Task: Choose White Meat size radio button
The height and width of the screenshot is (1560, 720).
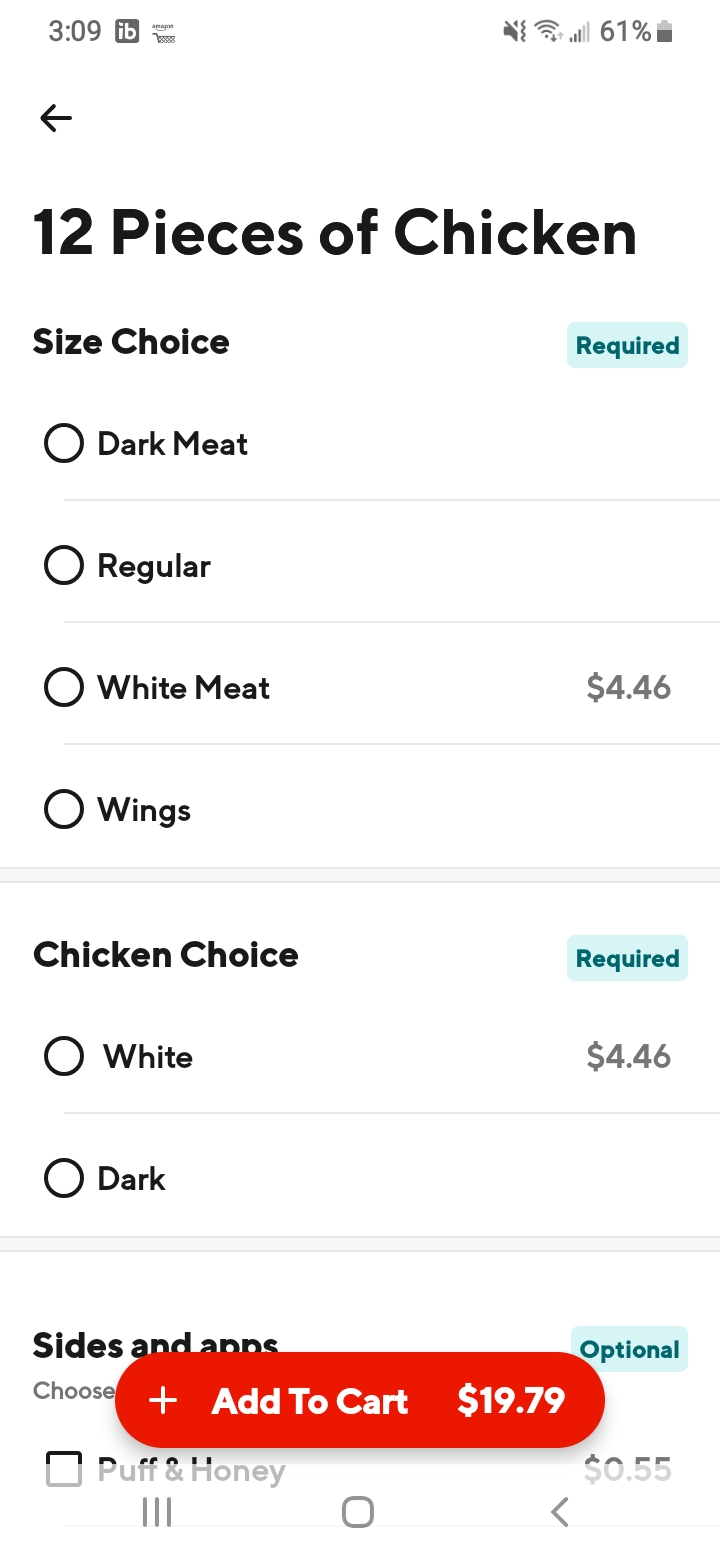Action: (64, 688)
